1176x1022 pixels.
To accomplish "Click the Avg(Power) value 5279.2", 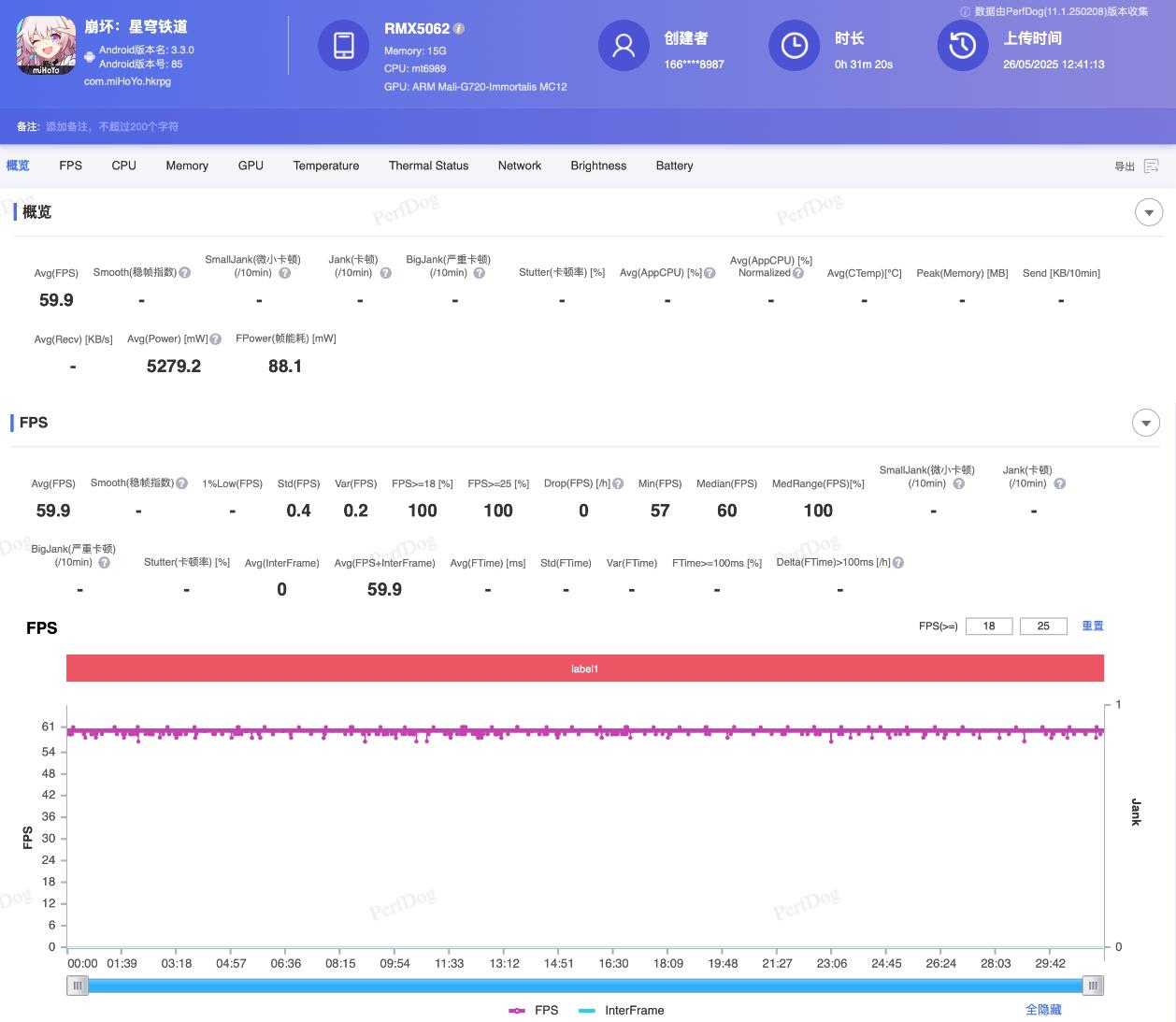I will [174, 367].
